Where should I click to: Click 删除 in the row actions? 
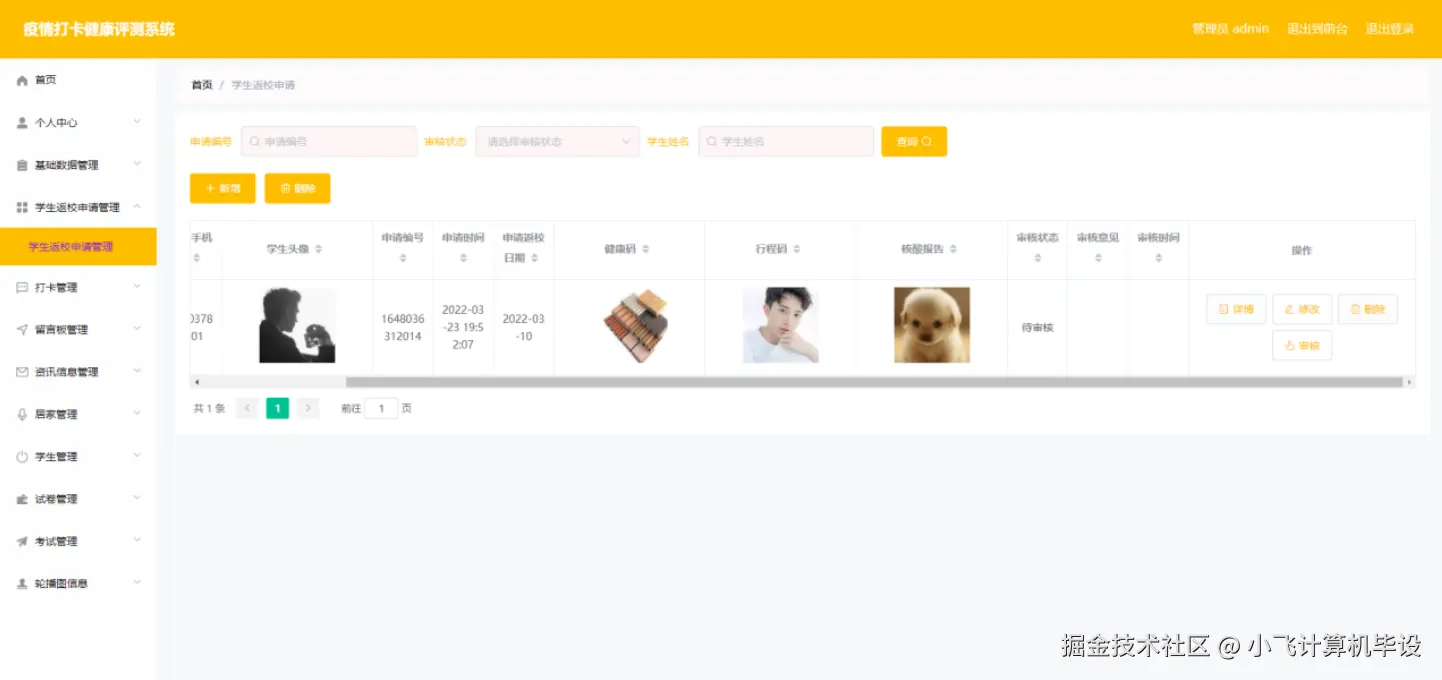1367,309
